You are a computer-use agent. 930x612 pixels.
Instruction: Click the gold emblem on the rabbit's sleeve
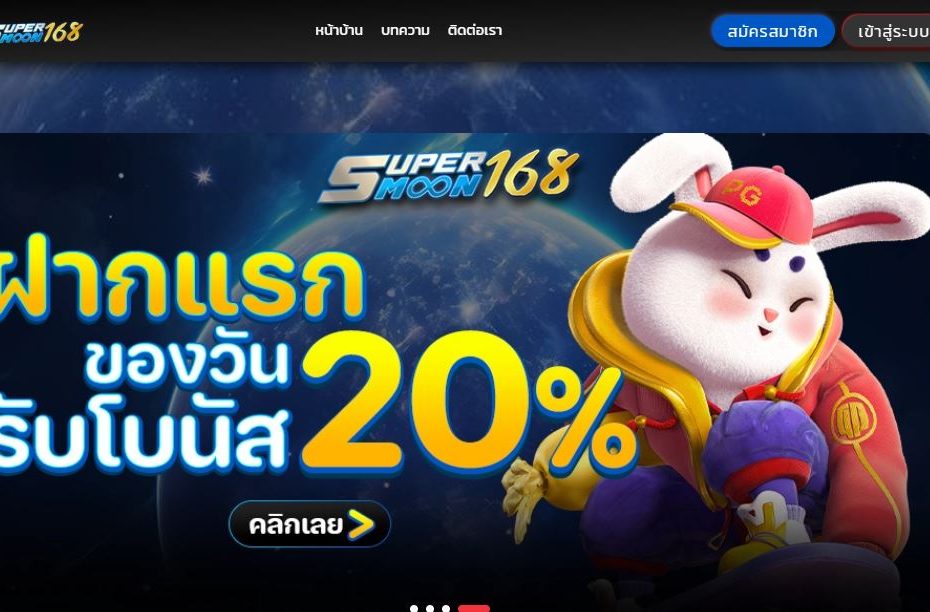[852, 413]
